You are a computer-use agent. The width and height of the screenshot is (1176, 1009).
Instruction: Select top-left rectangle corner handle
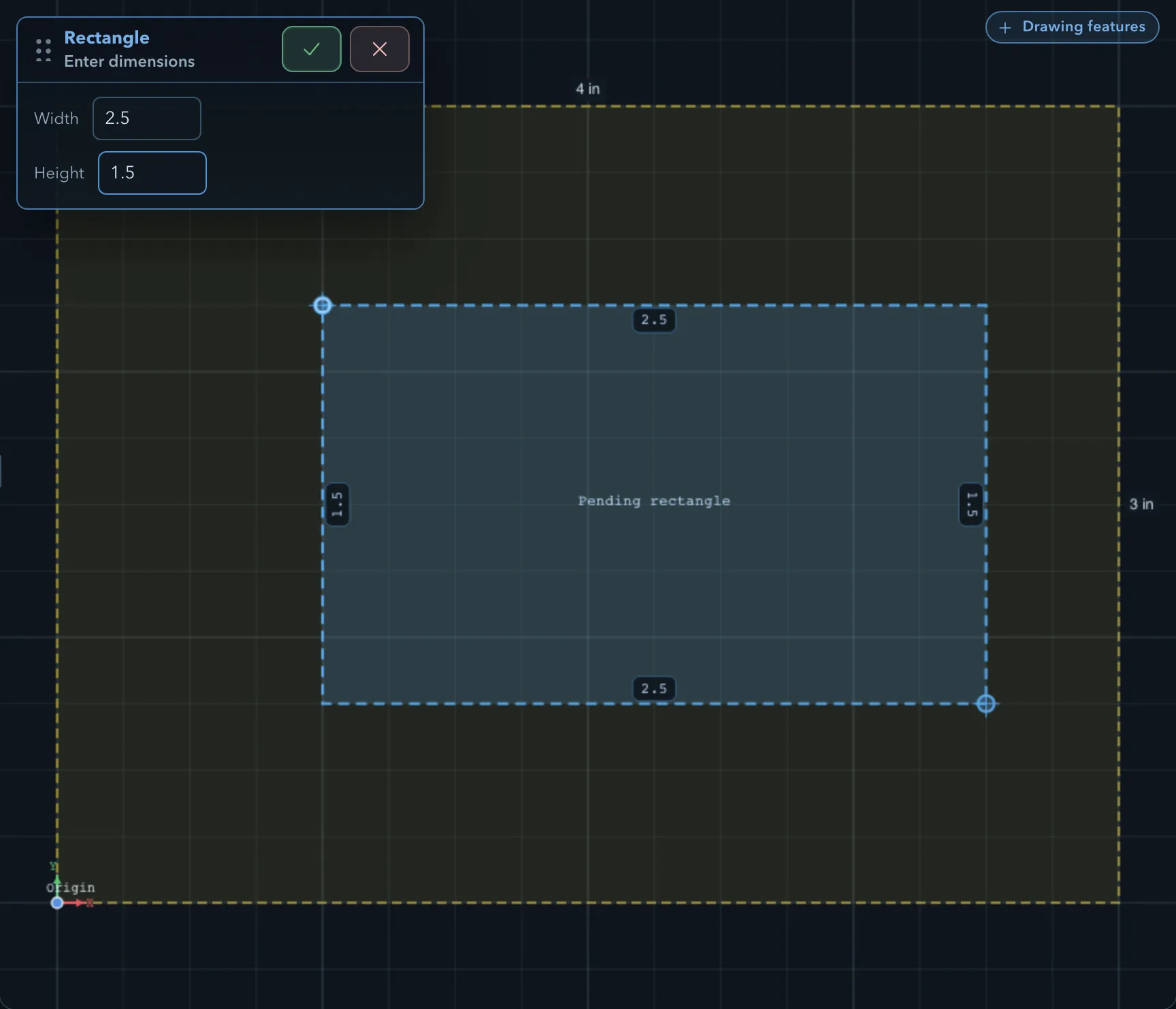[x=323, y=305]
